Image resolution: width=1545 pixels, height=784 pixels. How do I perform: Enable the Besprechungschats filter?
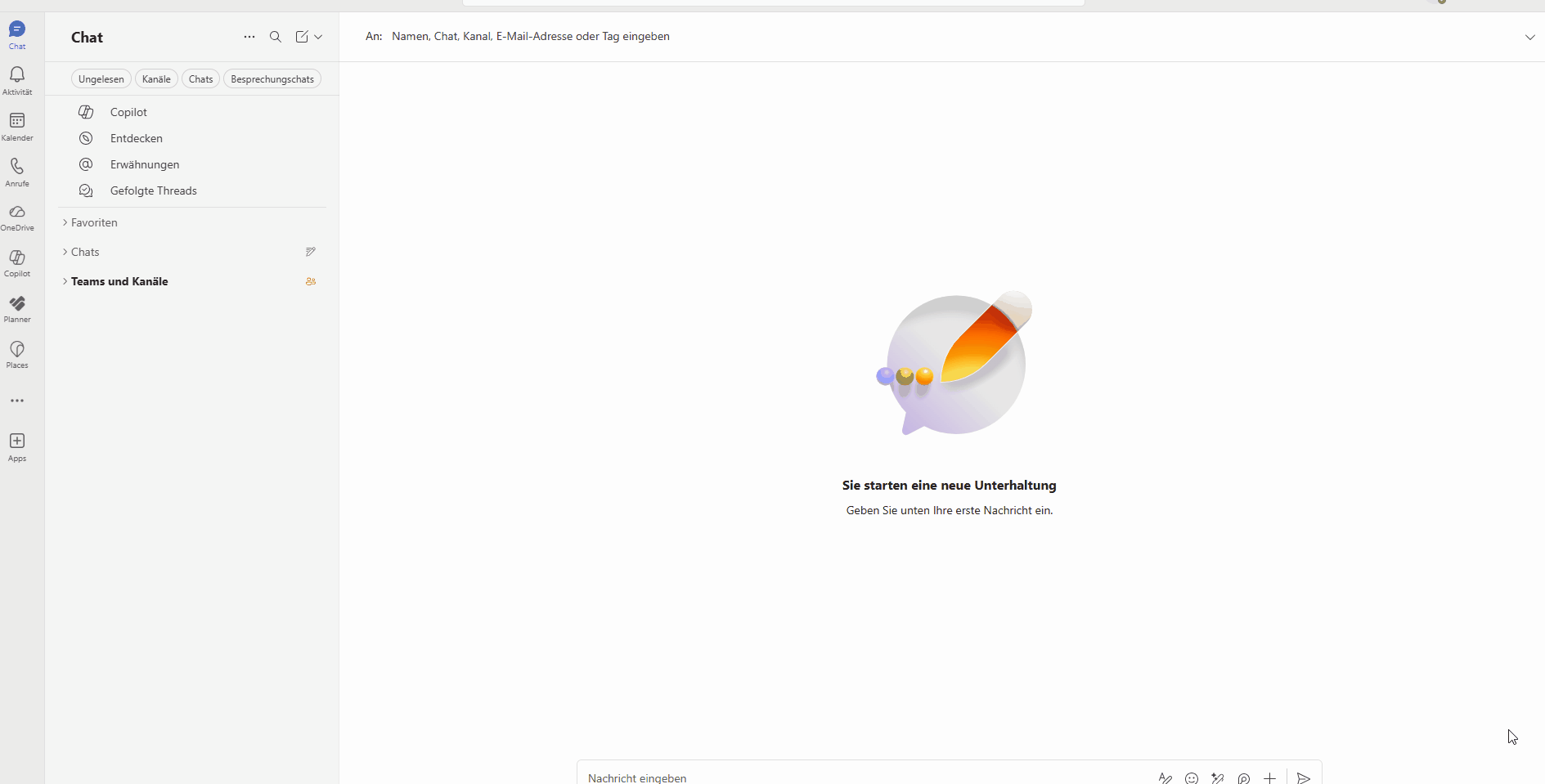272,79
